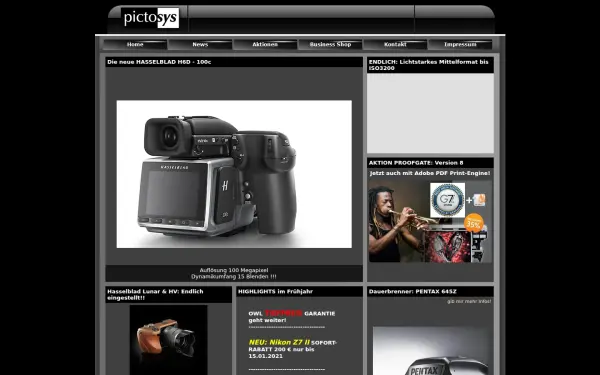
Task: Click 'Jetzt auch mit Adobe PDF Print-Engine!' text
Action: (430, 173)
